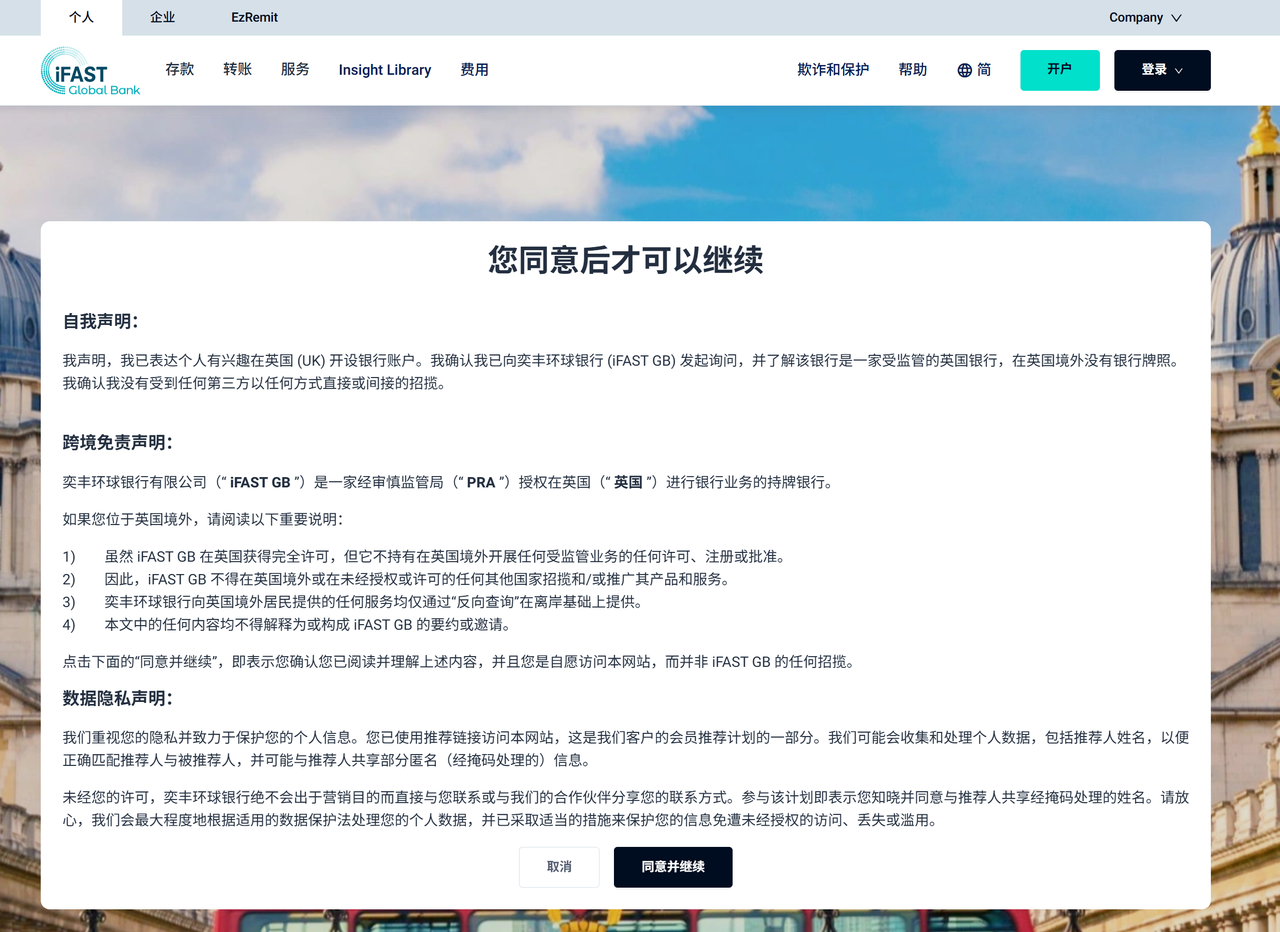Click 取消 to cancel the consent dialog

coord(558,867)
